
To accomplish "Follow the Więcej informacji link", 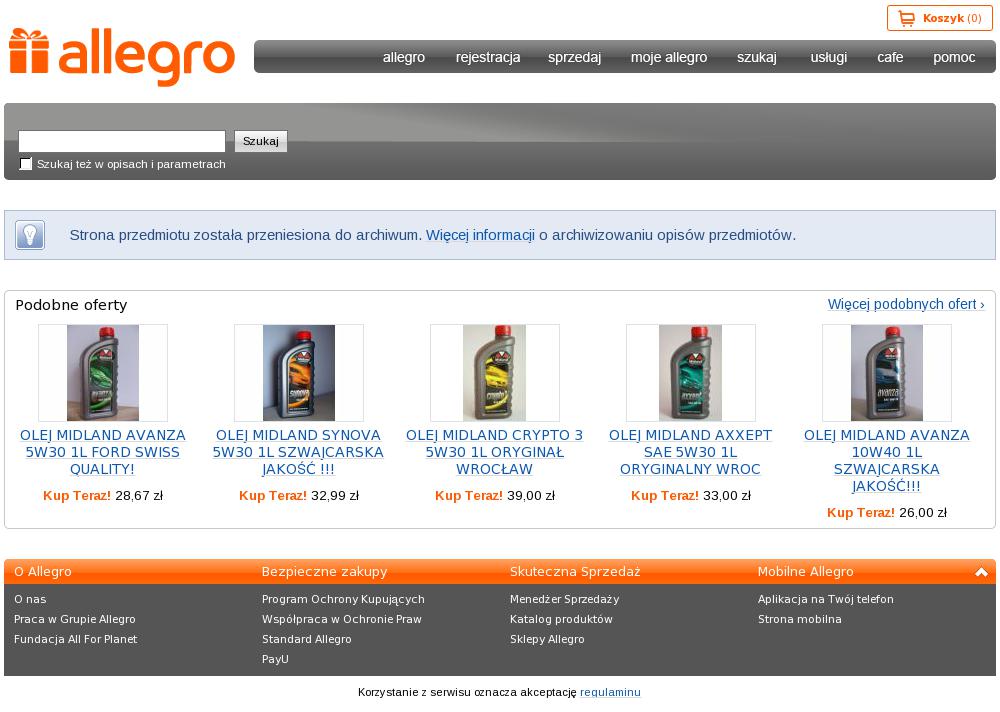I will click(x=480, y=235).
